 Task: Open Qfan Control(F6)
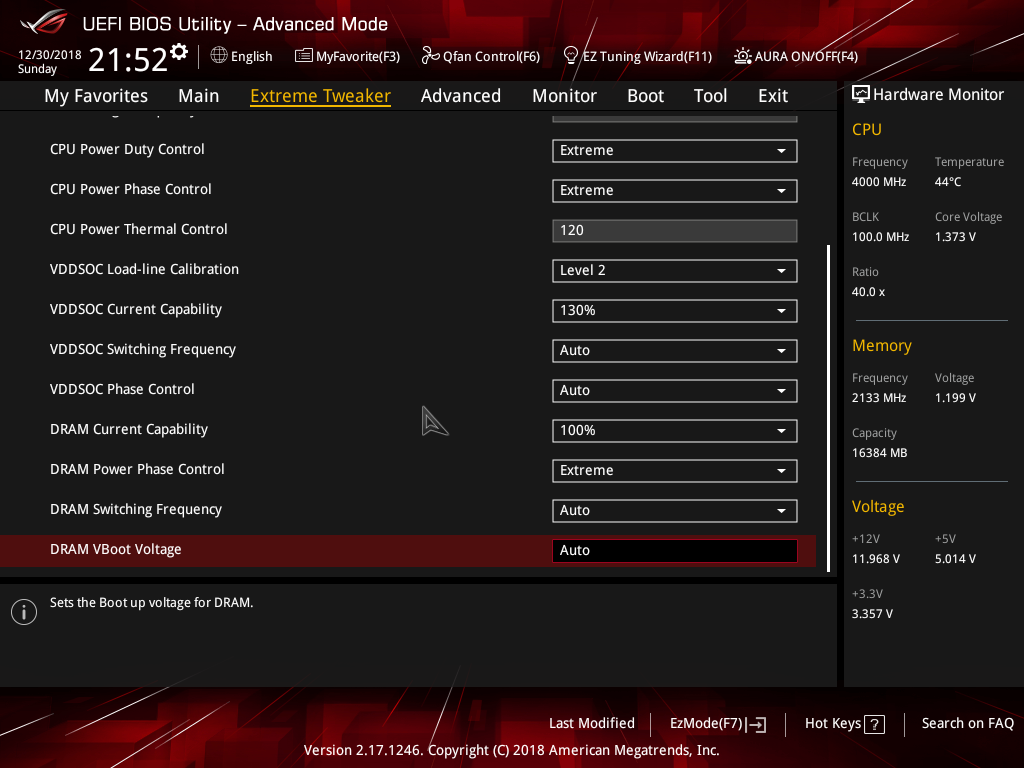coord(481,56)
